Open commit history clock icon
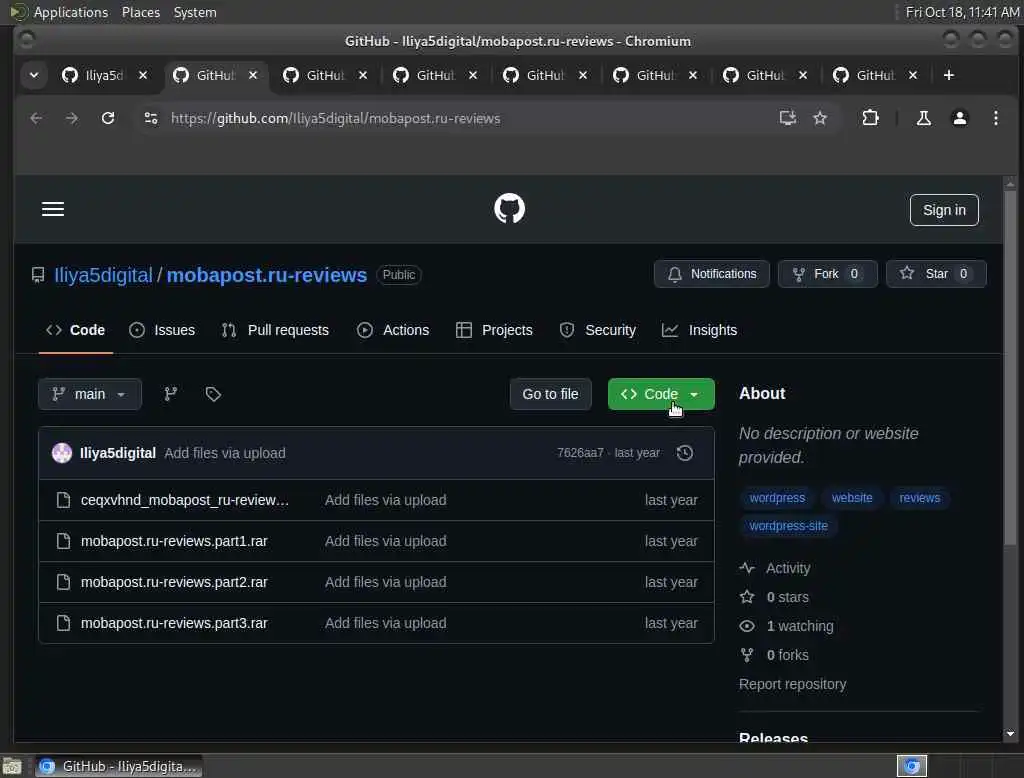The width and height of the screenshot is (1024, 778). pyautogui.click(x=685, y=453)
